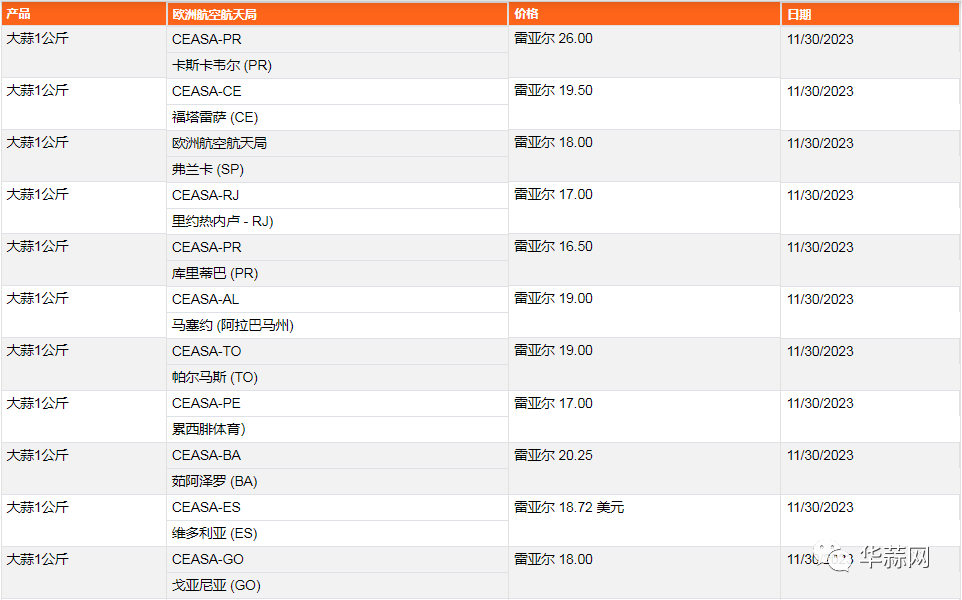Click the 马塞约 (阿拉巴马州) cell
962x600 pixels.
pos(337,325)
